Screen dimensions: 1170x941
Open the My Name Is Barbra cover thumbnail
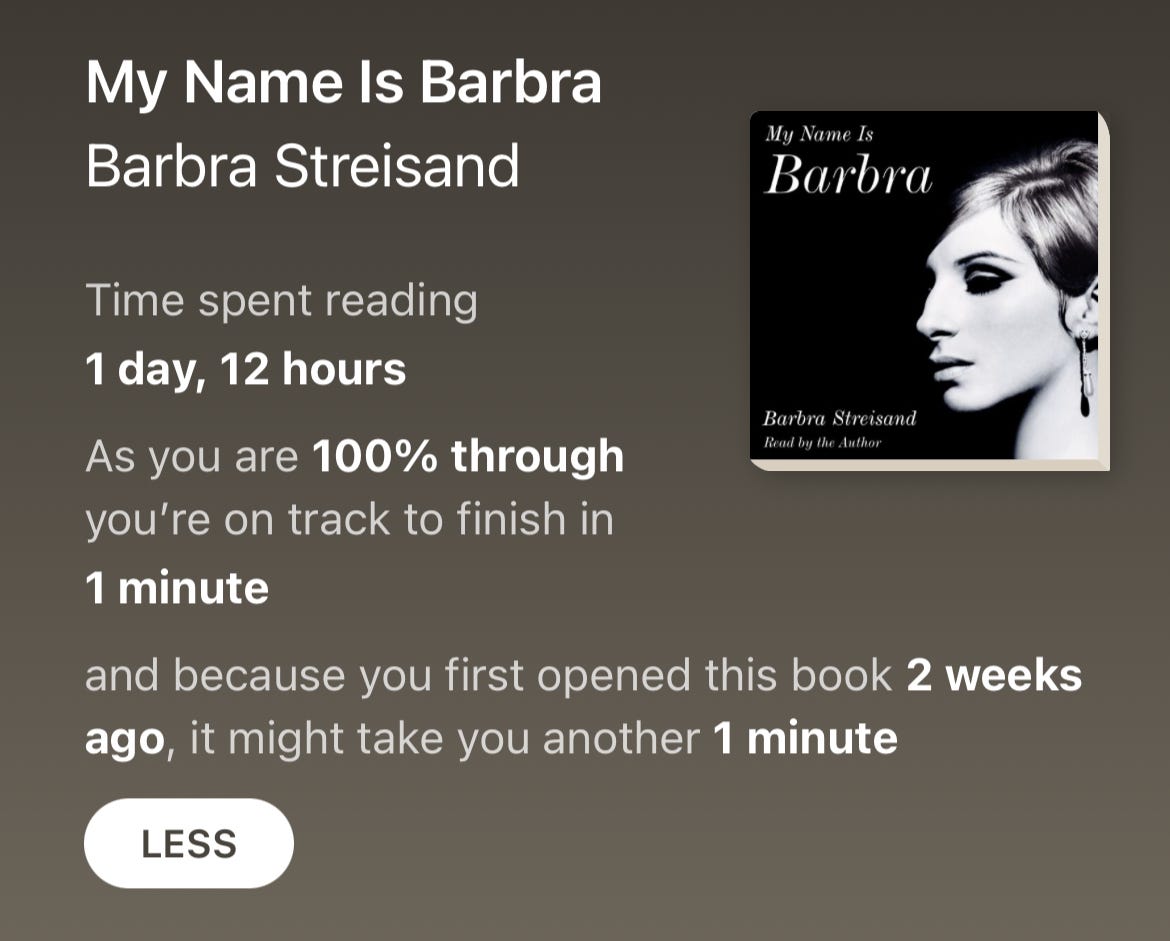929,291
